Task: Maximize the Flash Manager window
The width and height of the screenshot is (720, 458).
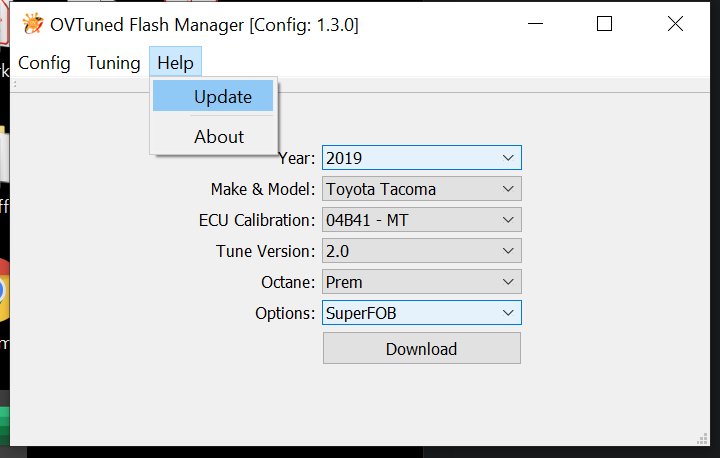Action: point(604,23)
